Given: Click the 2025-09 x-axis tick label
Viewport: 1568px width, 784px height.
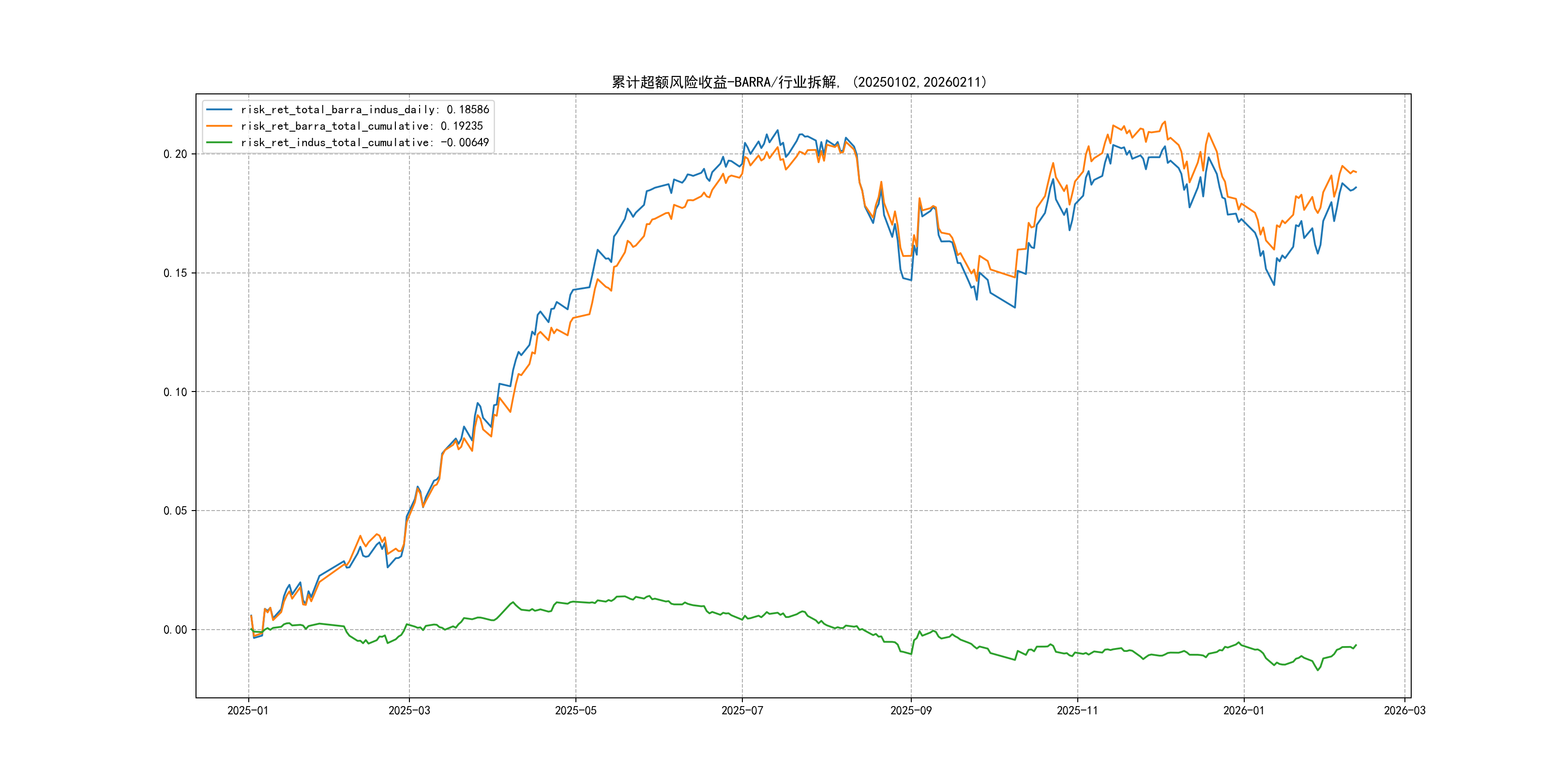Looking at the screenshot, I should [x=911, y=710].
